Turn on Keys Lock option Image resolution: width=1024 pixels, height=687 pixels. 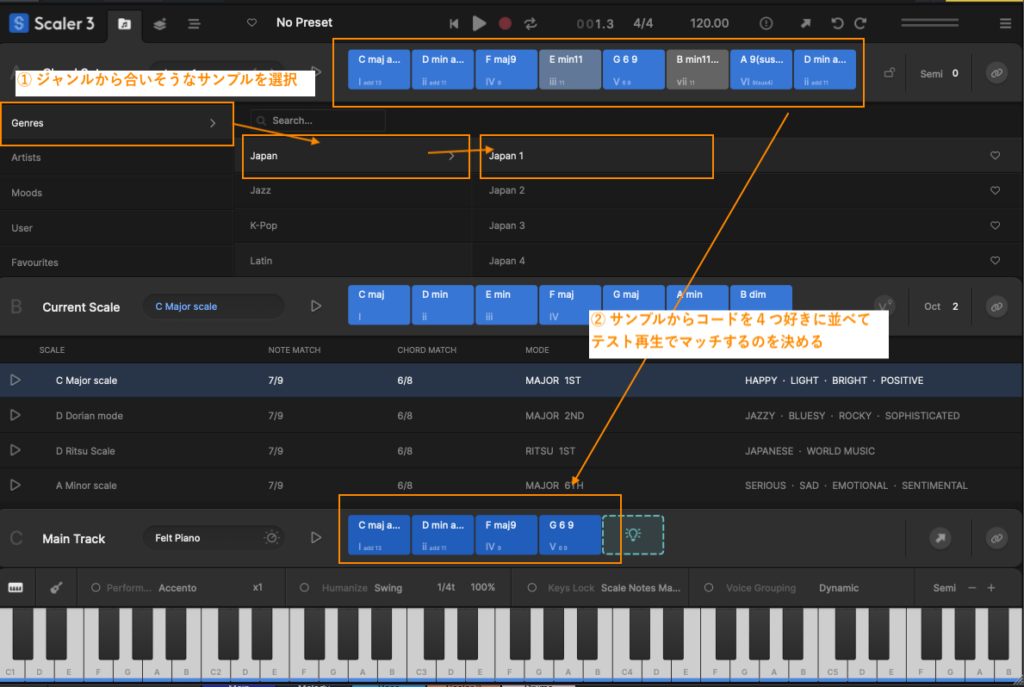pyautogui.click(x=534, y=588)
